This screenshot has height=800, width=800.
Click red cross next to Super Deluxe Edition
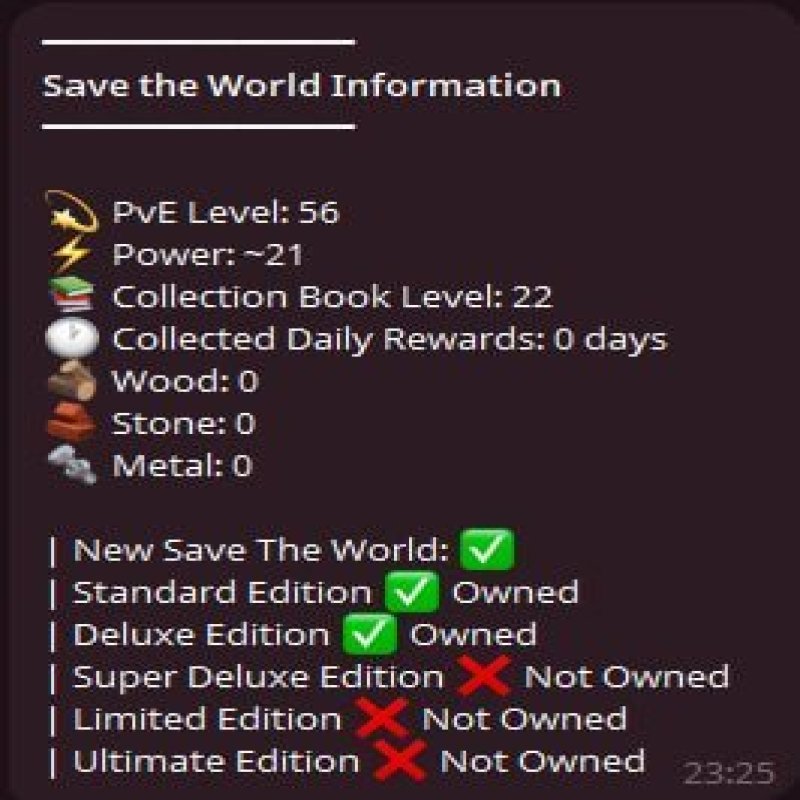pos(484,676)
